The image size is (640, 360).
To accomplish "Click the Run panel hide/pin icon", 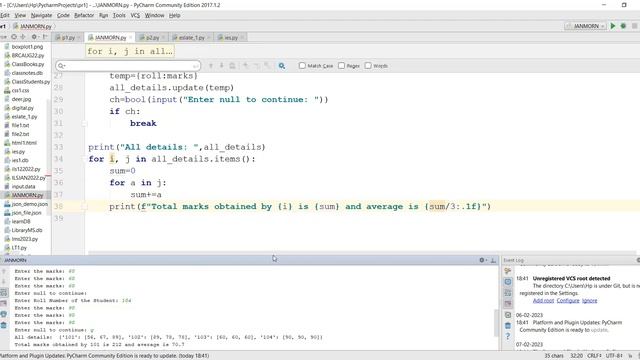I will [x=493, y=260].
